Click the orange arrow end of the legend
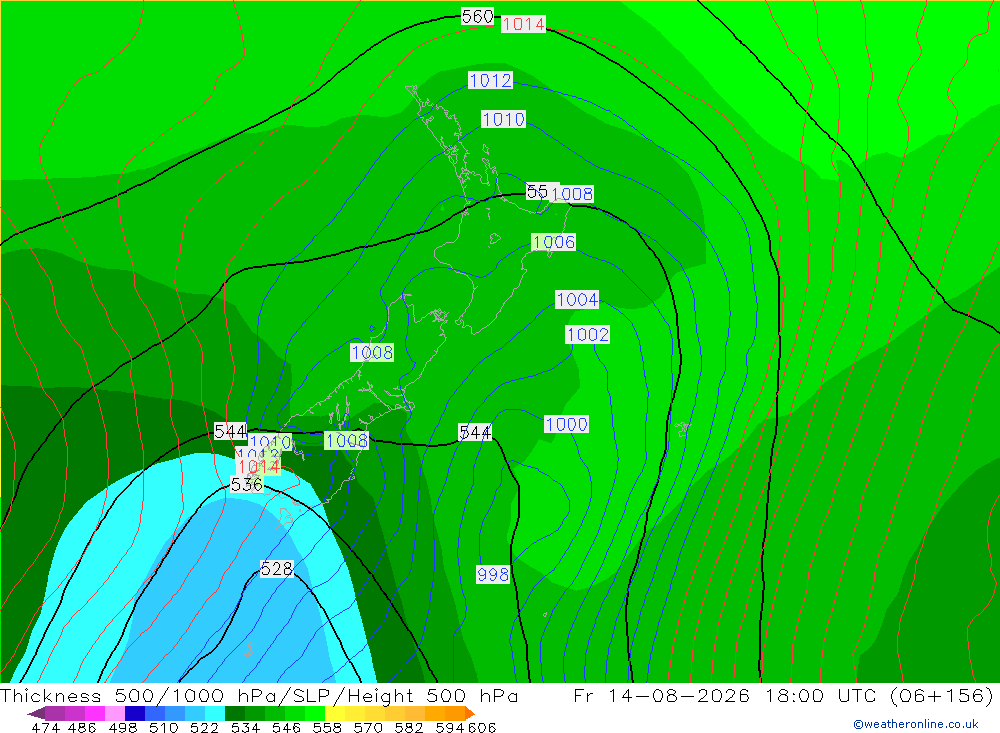Image resolution: width=1000 pixels, height=733 pixels. (470, 713)
